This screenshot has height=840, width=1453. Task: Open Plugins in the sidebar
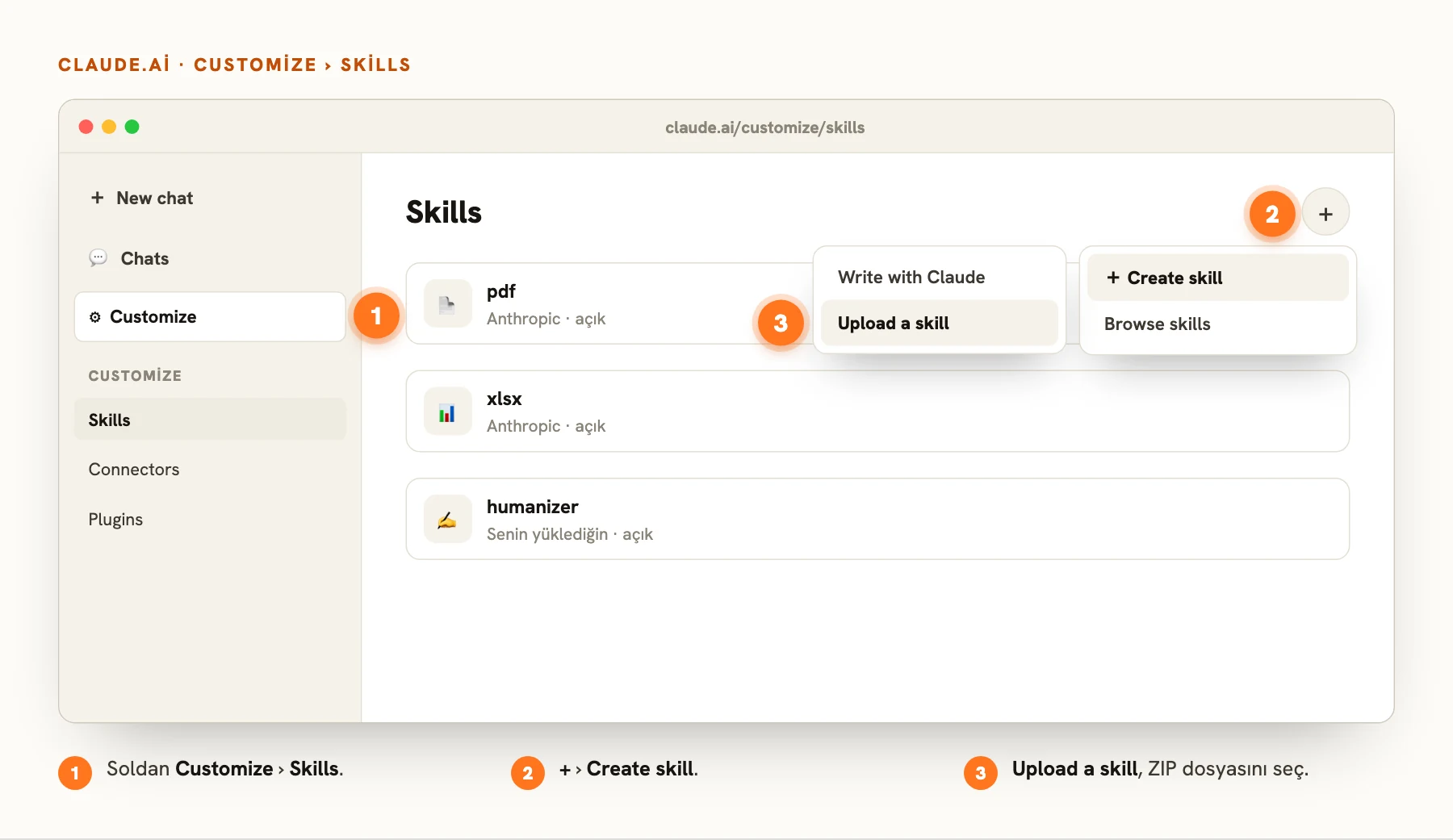click(210, 520)
